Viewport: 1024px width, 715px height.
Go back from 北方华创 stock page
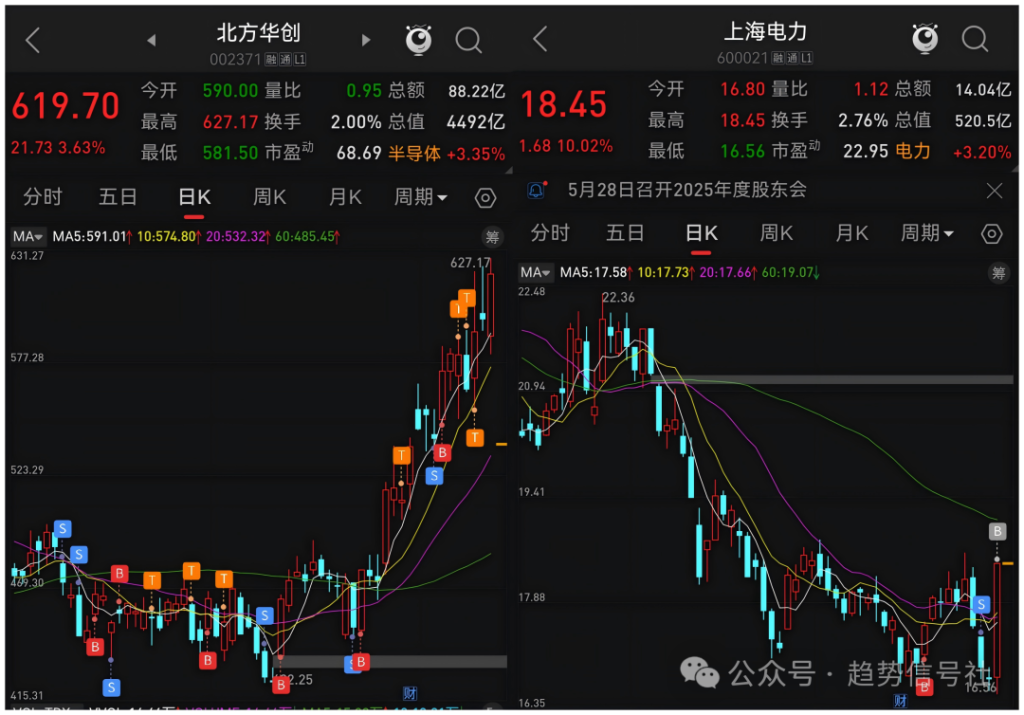point(33,40)
